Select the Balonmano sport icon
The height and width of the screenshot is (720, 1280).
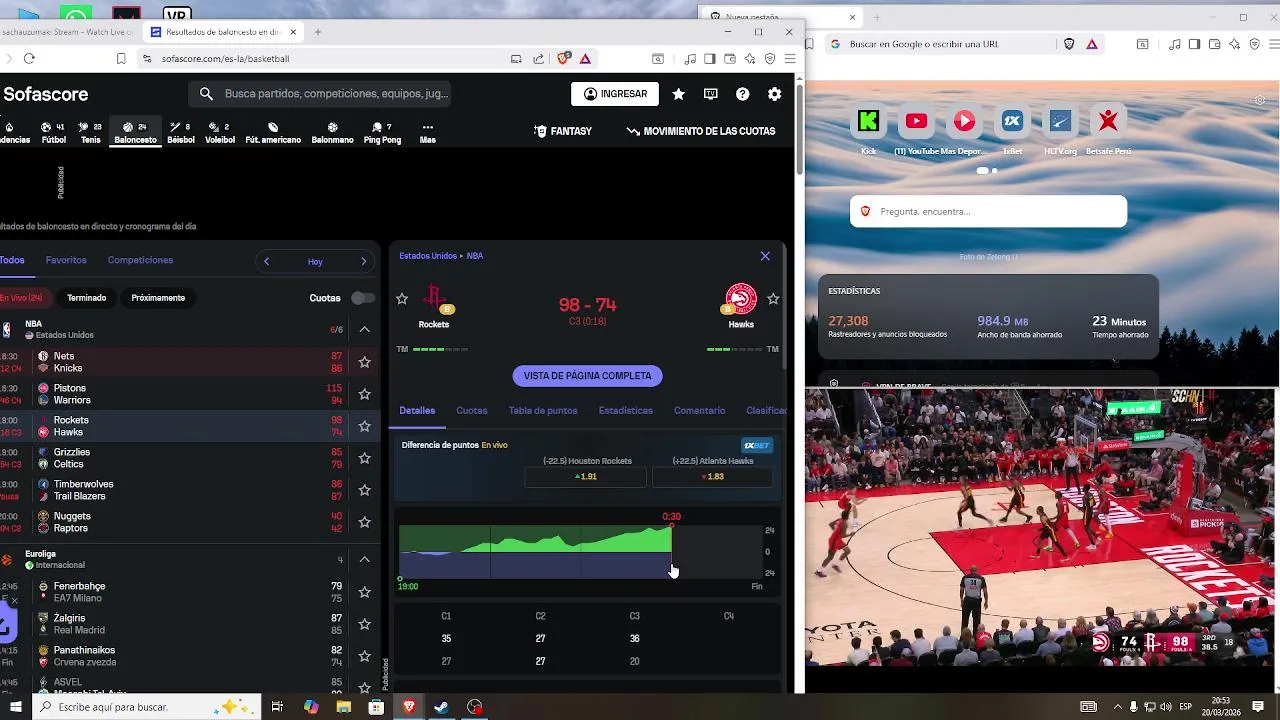(333, 133)
